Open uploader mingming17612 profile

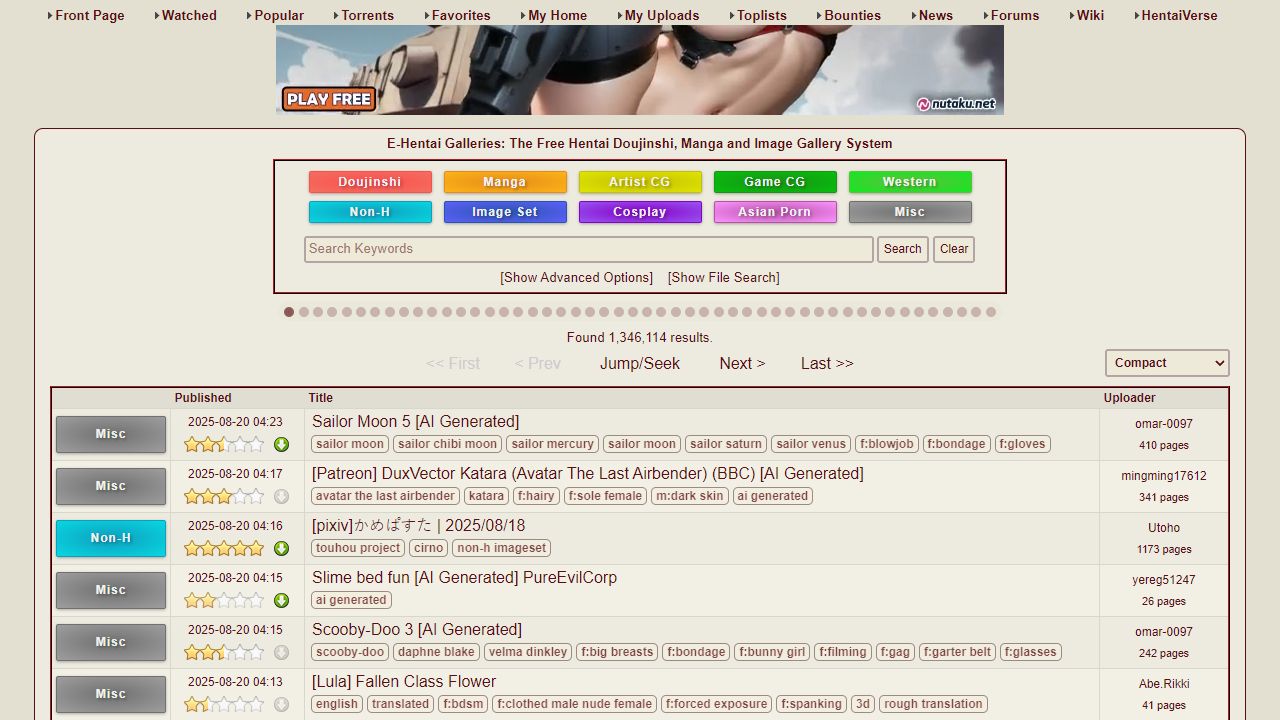tap(1164, 476)
